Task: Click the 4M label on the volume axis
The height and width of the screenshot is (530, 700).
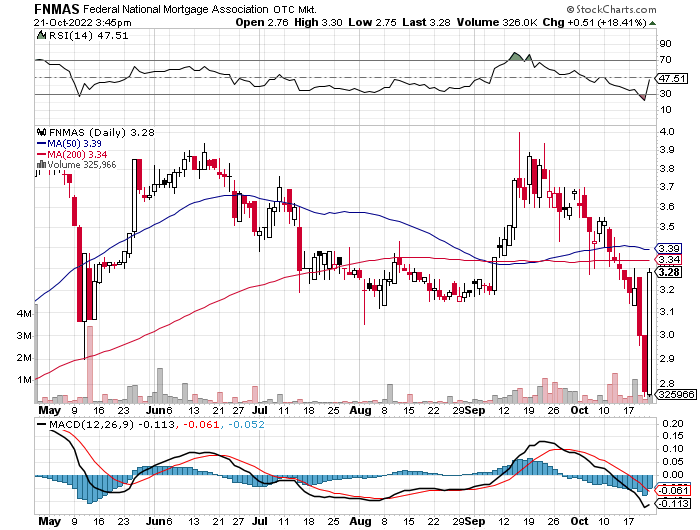Action: pos(24,313)
